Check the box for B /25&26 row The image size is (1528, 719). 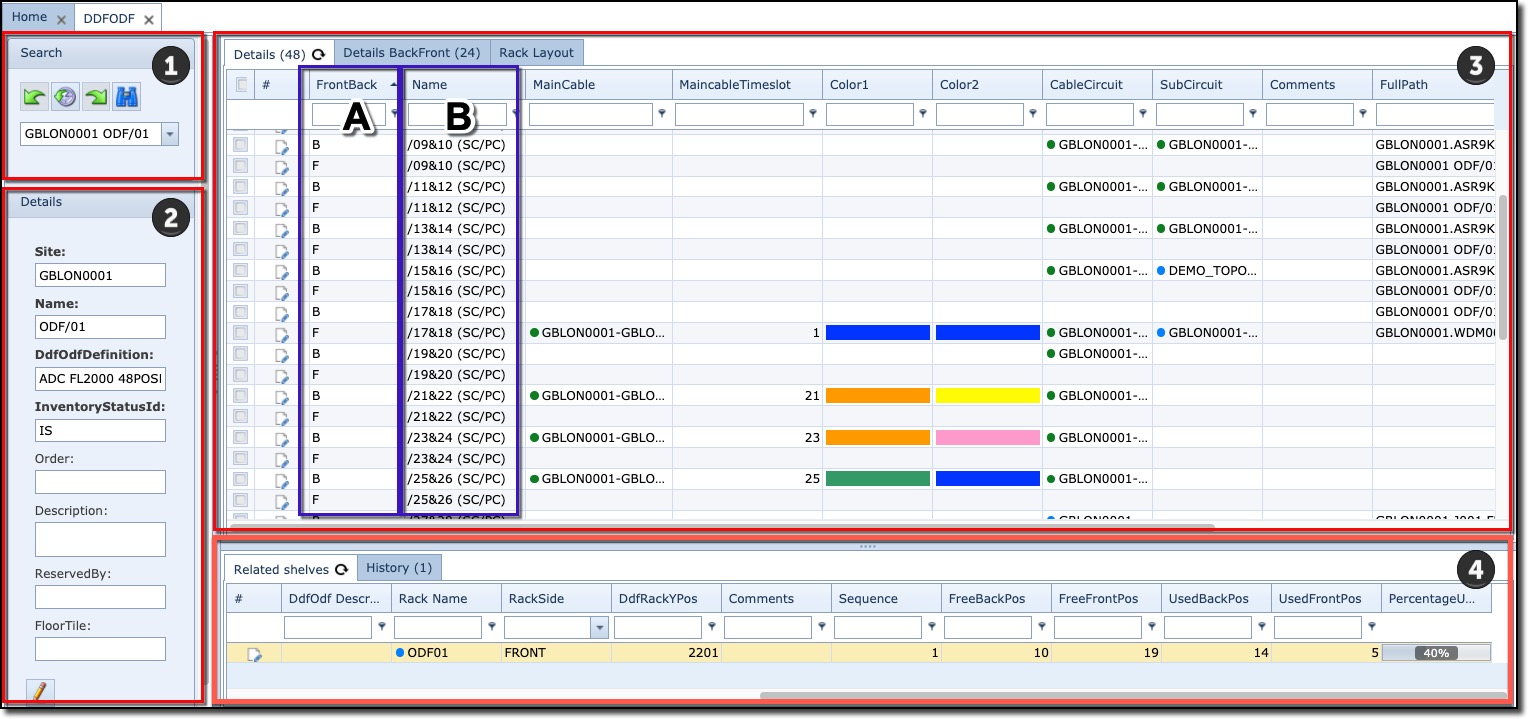pyautogui.click(x=241, y=479)
